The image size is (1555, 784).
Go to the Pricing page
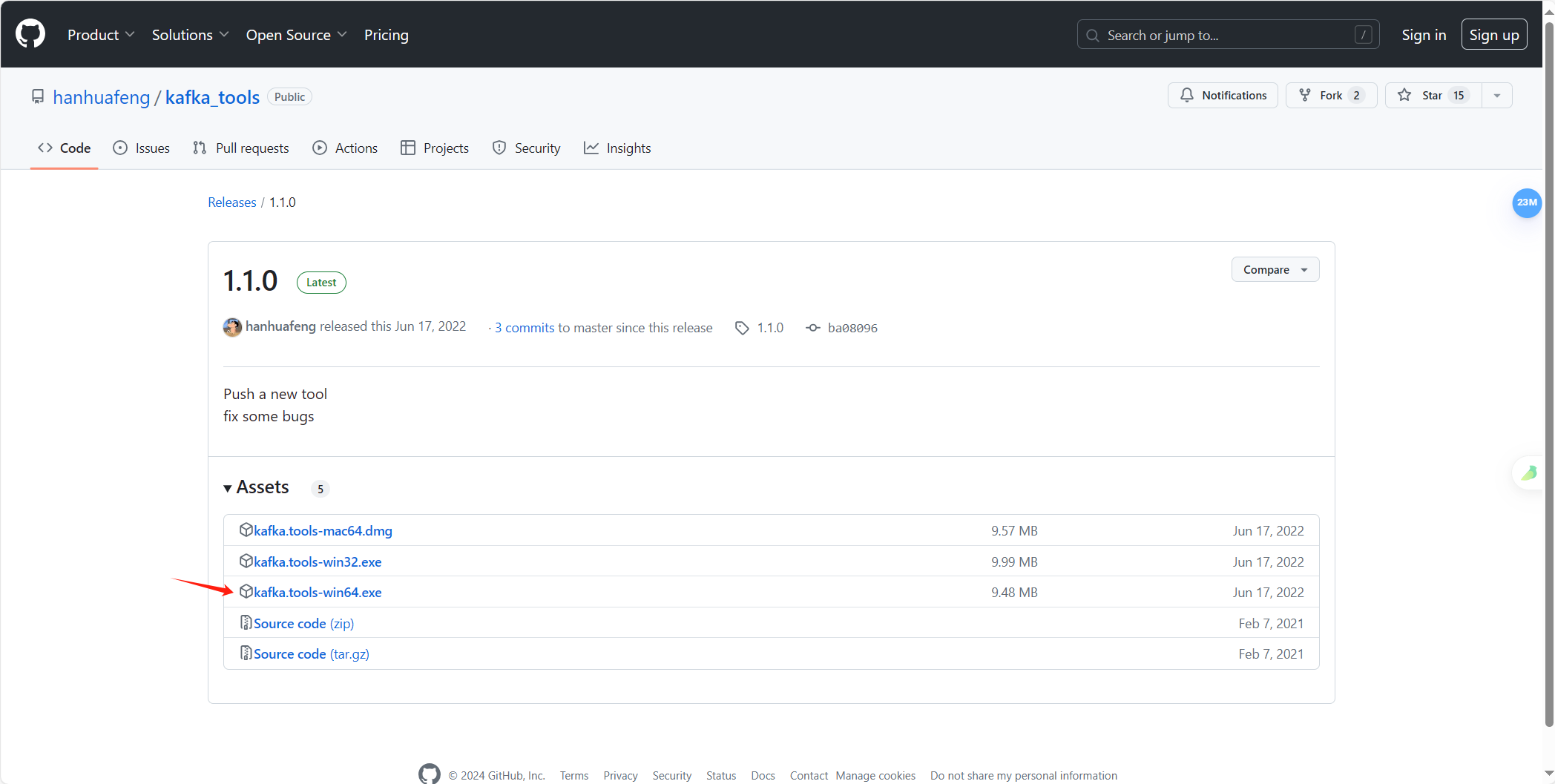(386, 35)
